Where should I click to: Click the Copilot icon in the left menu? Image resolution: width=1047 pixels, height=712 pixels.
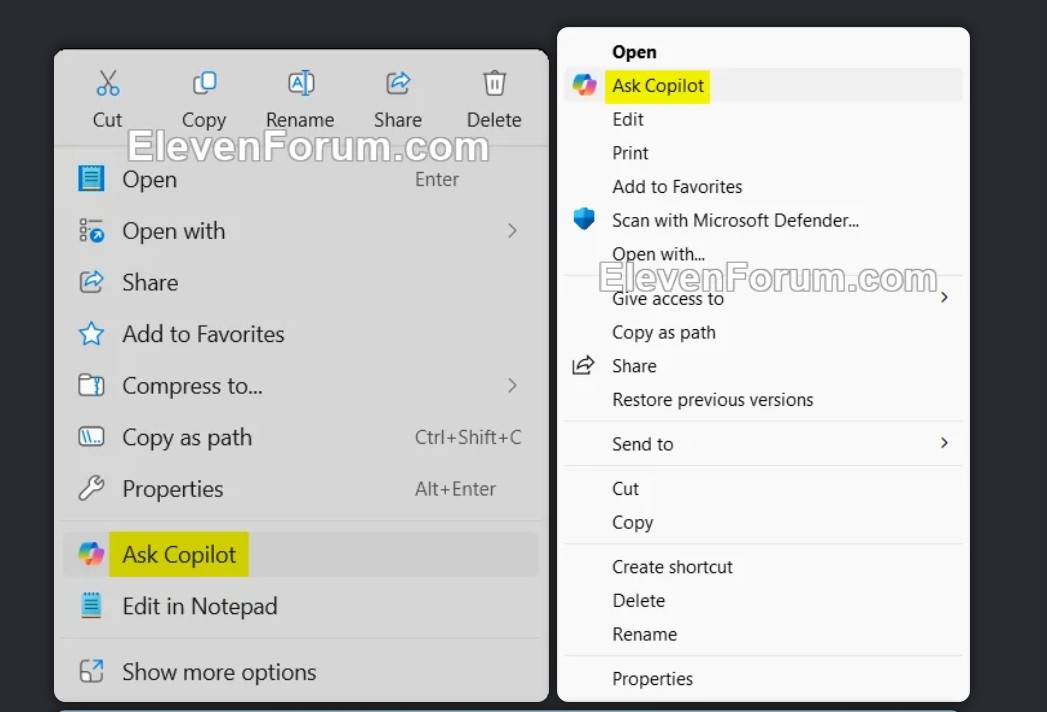pos(91,554)
